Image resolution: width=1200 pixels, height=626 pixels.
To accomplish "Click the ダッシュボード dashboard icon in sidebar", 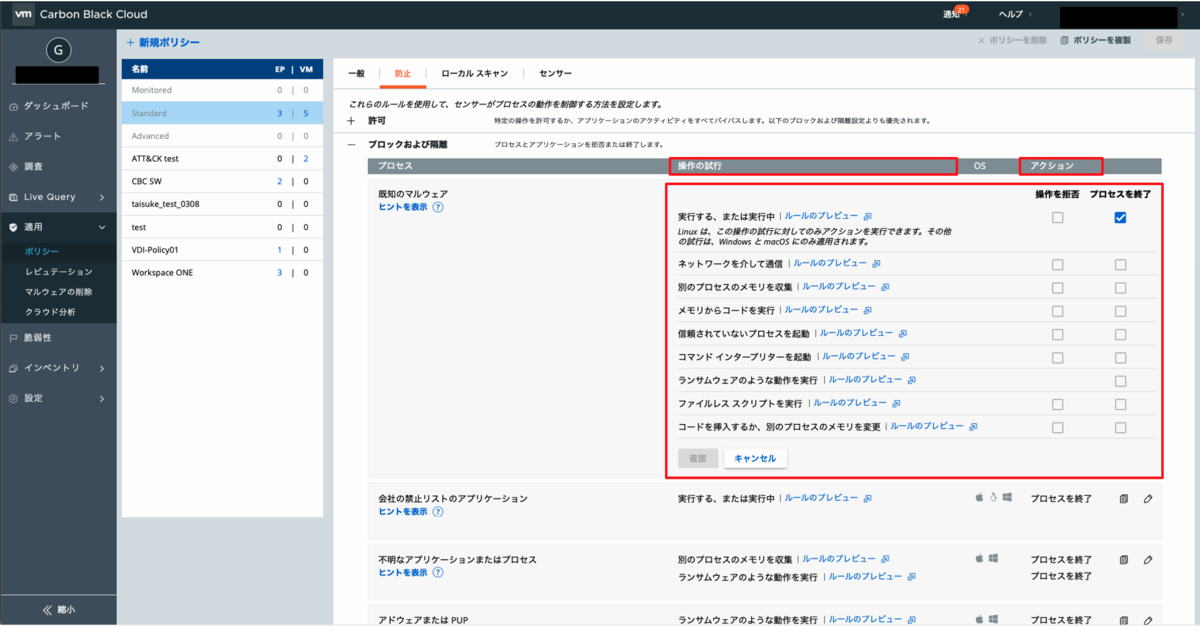I will point(13,106).
